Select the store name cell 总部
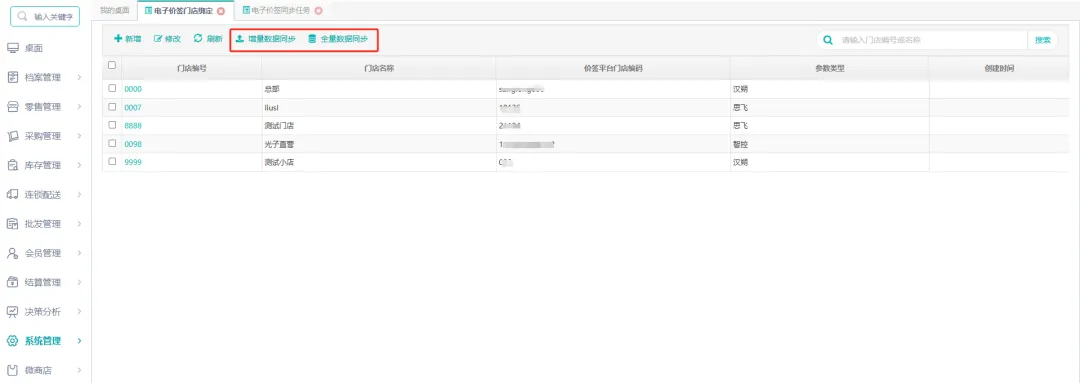The height and width of the screenshot is (383, 1080). coord(378,89)
